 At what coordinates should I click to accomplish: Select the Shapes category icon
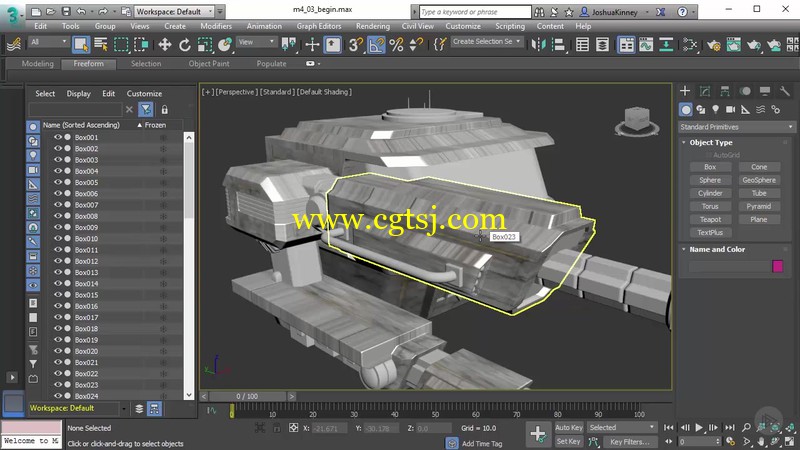pos(701,109)
